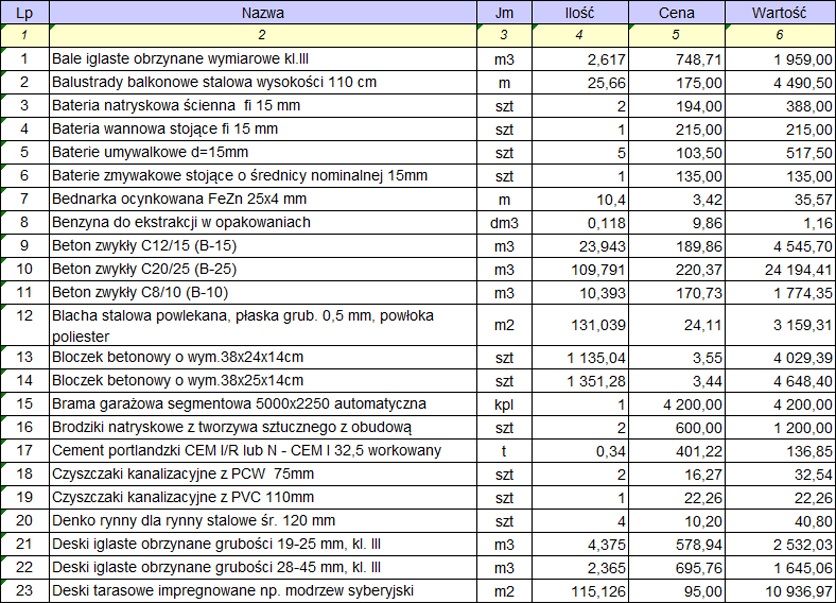The width and height of the screenshot is (836, 603).
Task: Click price cell 16,27
Action: (x=677, y=474)
